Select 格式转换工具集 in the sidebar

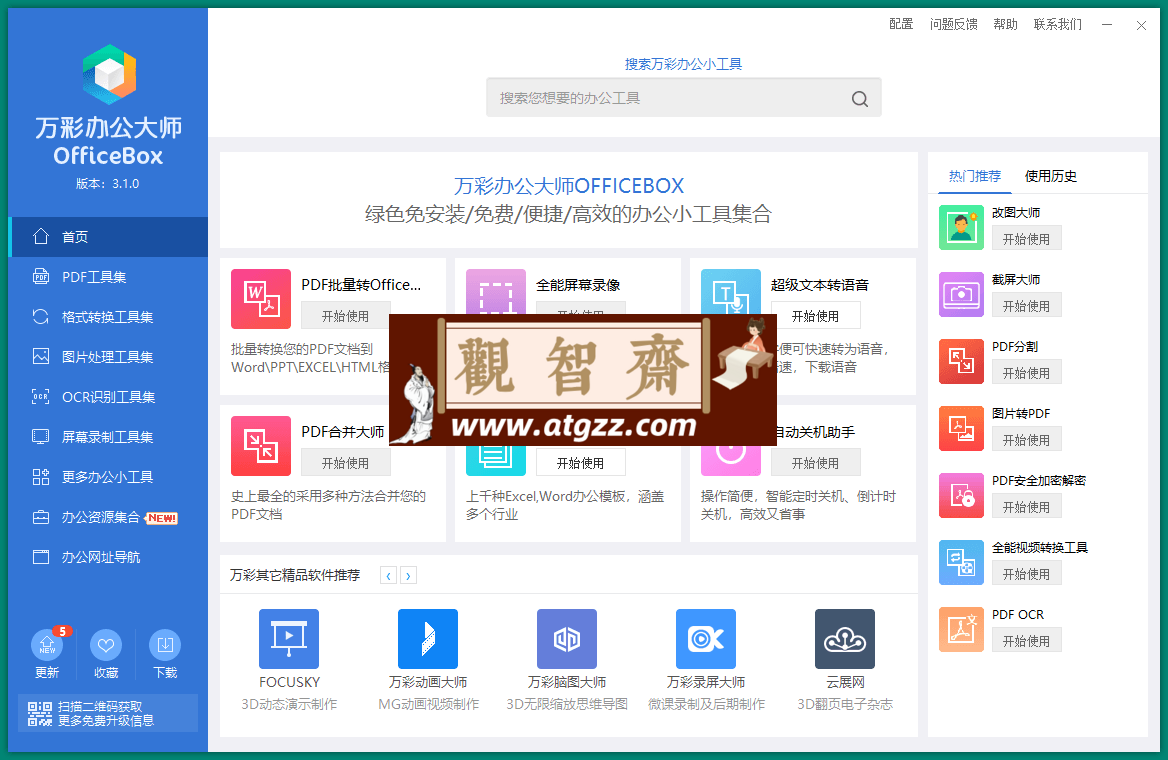tap(108, 317)
